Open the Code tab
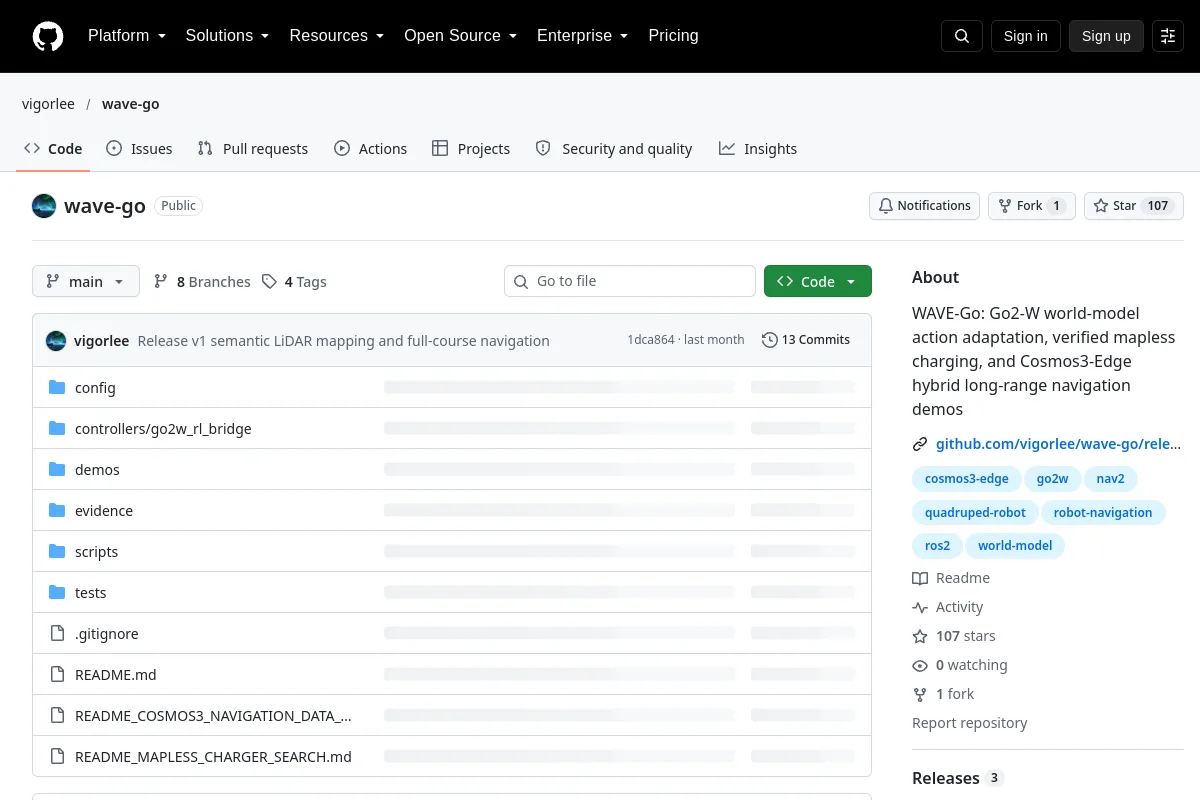This screenshot has width=1200, height=800. click(x=54, y=149)
